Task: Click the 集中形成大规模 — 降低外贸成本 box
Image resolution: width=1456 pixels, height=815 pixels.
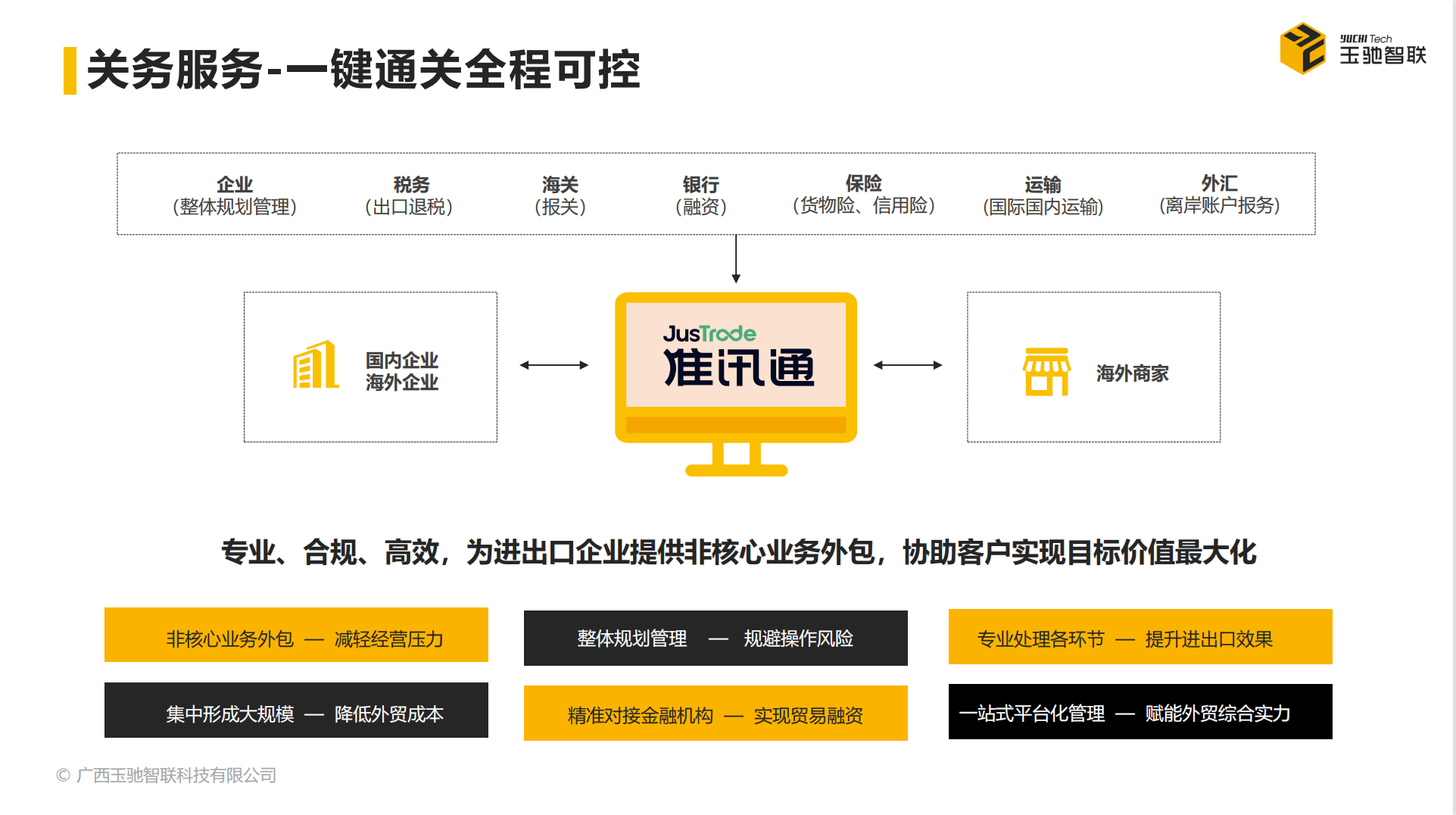Action: click(296, 710)
